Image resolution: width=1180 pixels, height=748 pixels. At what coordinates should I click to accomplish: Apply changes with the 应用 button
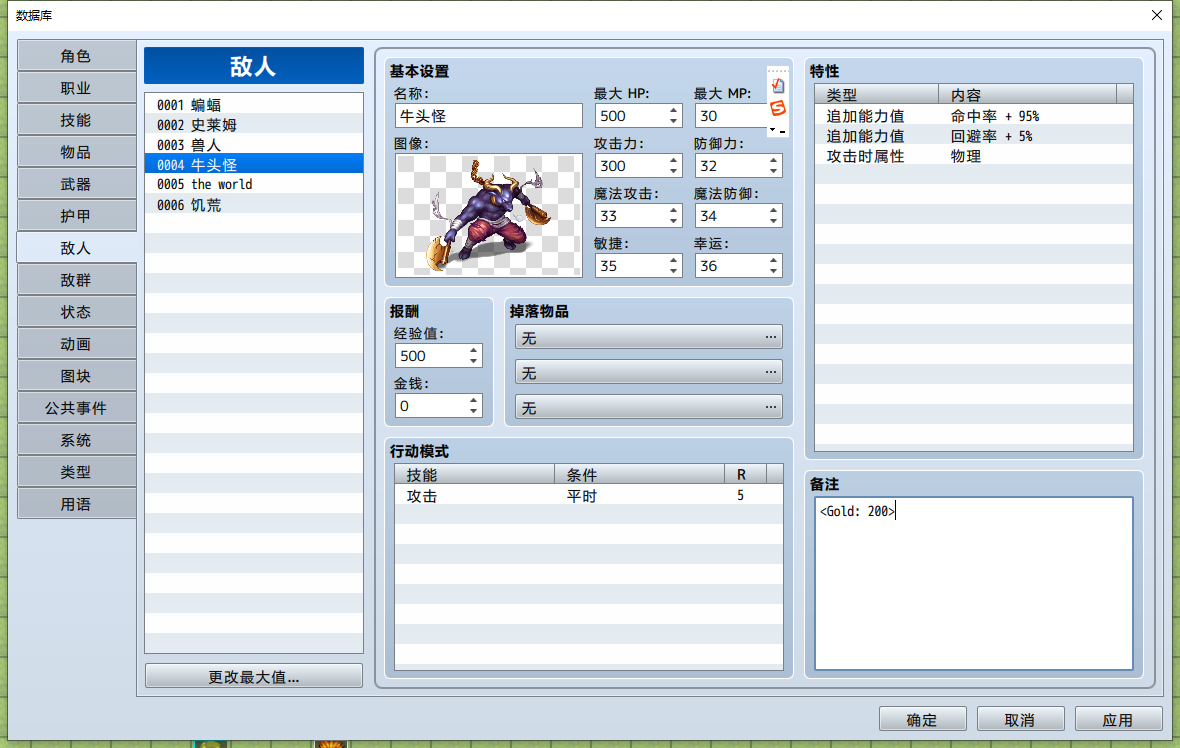tap(1118, 719)
